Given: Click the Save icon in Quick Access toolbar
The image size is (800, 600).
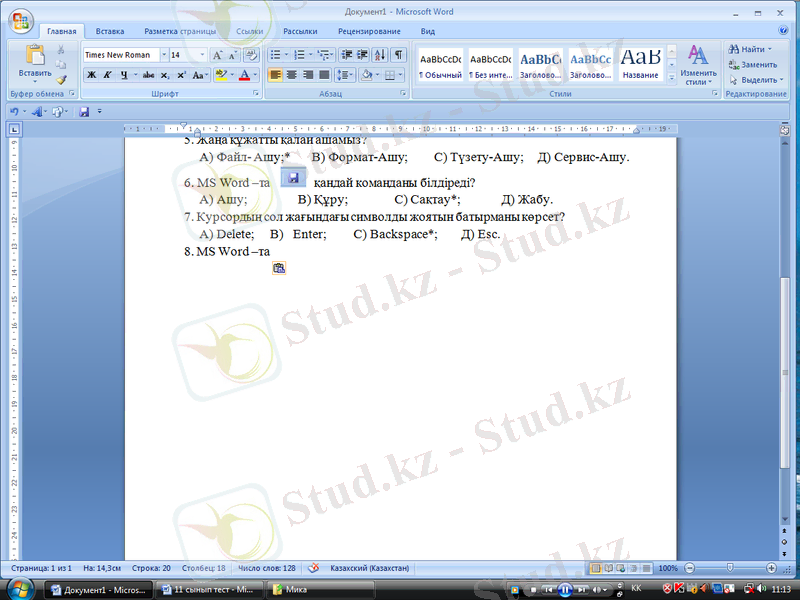Looking at the screenshot, I should [84, 111].
